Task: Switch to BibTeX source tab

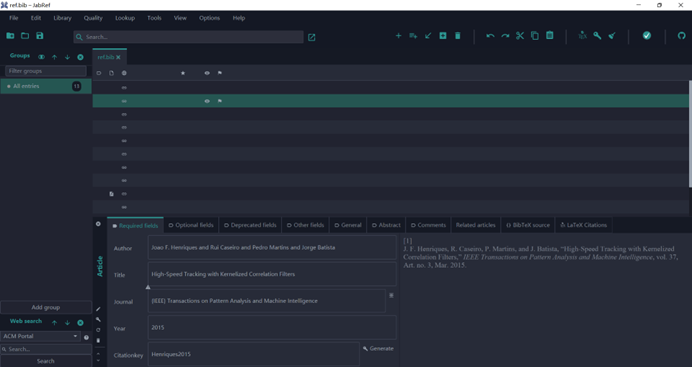Action: tap(528, 225)
